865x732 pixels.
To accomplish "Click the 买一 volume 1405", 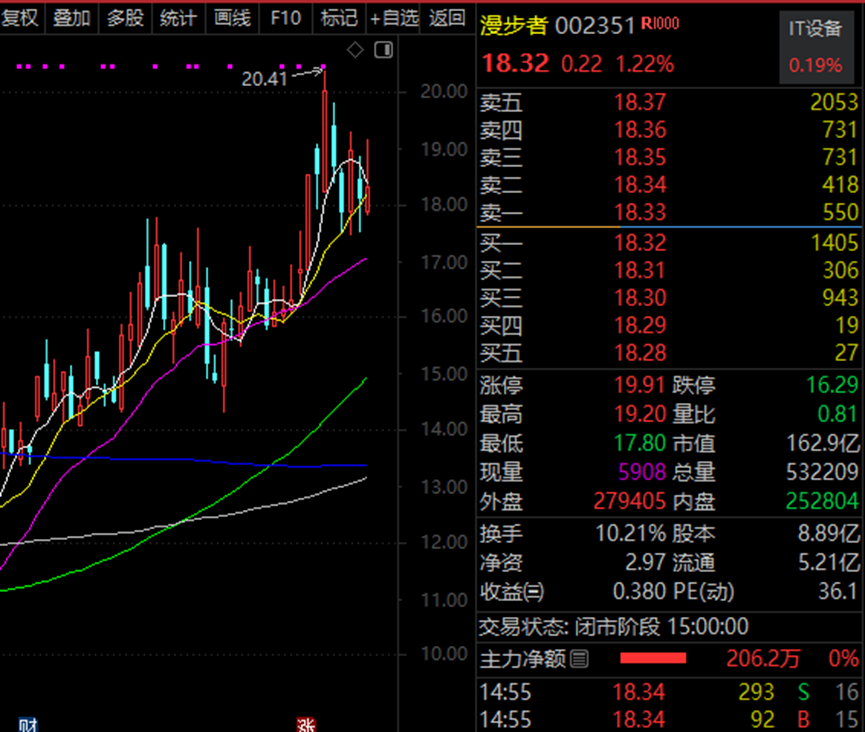I will click(x=834, y=243).
